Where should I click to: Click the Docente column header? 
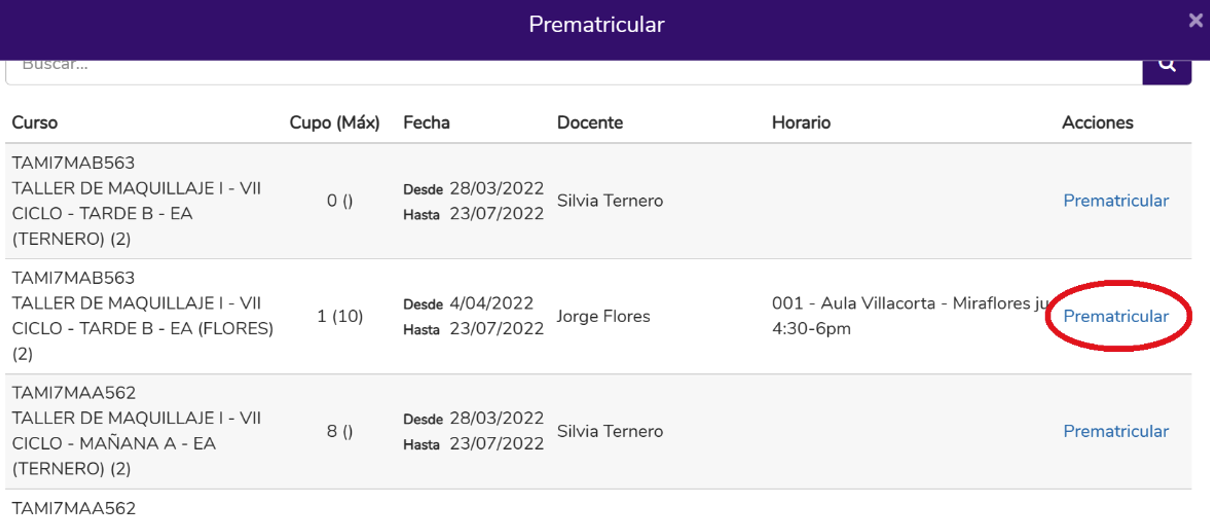pyautogui.click(x=590, y=123)
